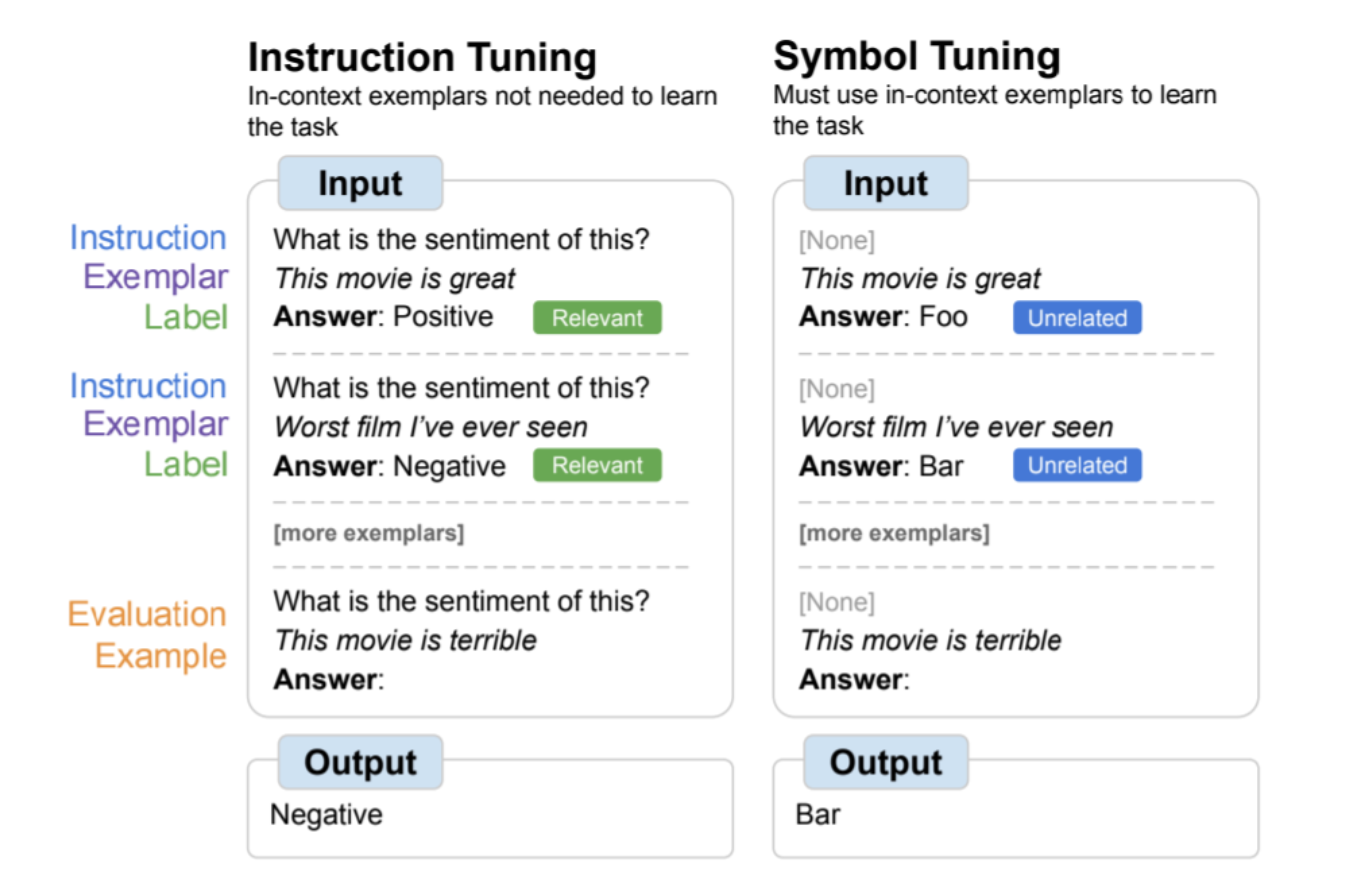Image resolution: width=1370 pixels, height=886 pixels.
Task: Click "This movie is terrible" in Instruction Tuning panel
Action: coord(405,640)
